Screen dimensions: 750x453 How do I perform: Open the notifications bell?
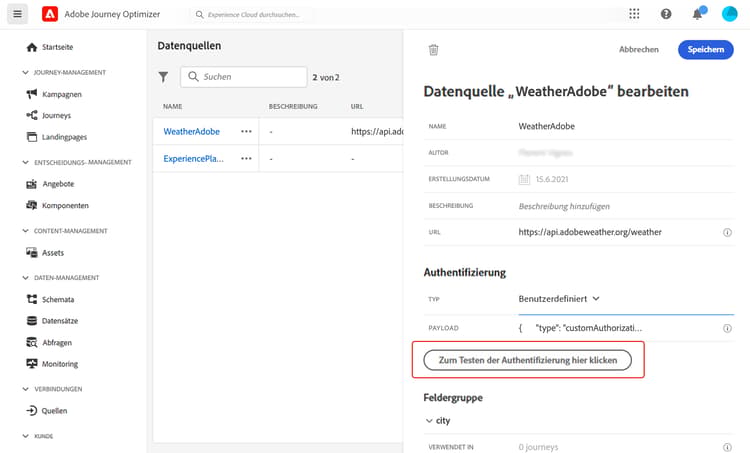pyautogui.click(x=698, y=14)
